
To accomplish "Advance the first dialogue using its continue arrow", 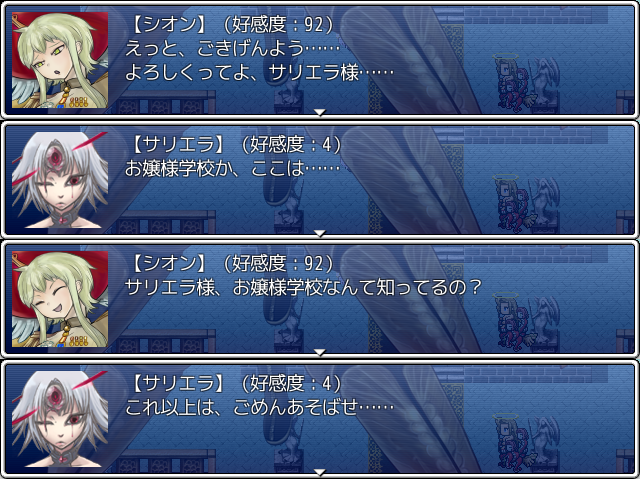I will [320, 112].
